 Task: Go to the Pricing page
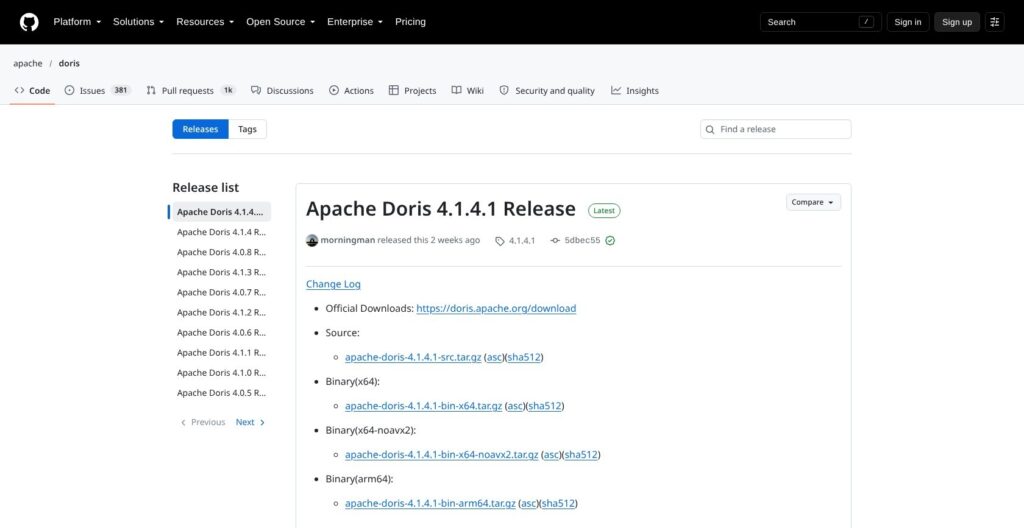[410, 22]
